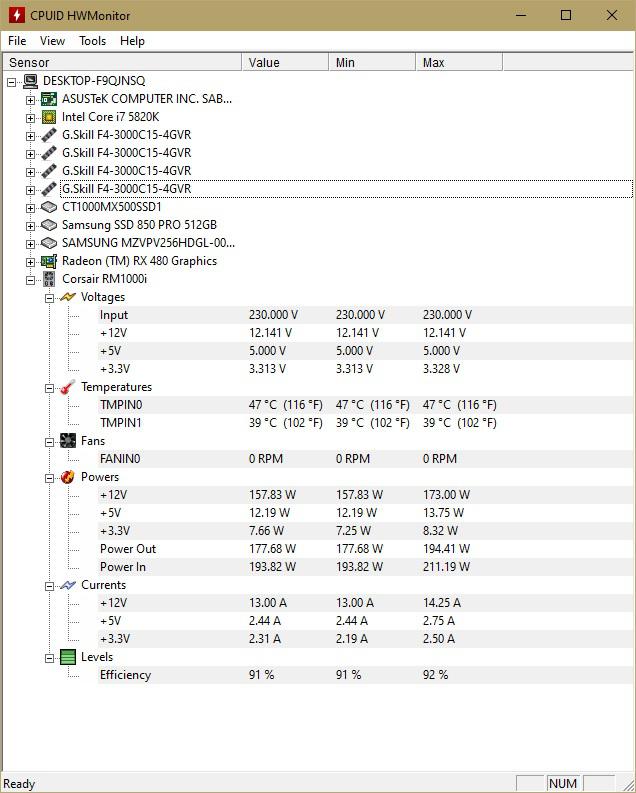The width and height of the screenshot is (636, 793).
Task: Expand the Intel Core i7 5820K node
Action: 30,118
